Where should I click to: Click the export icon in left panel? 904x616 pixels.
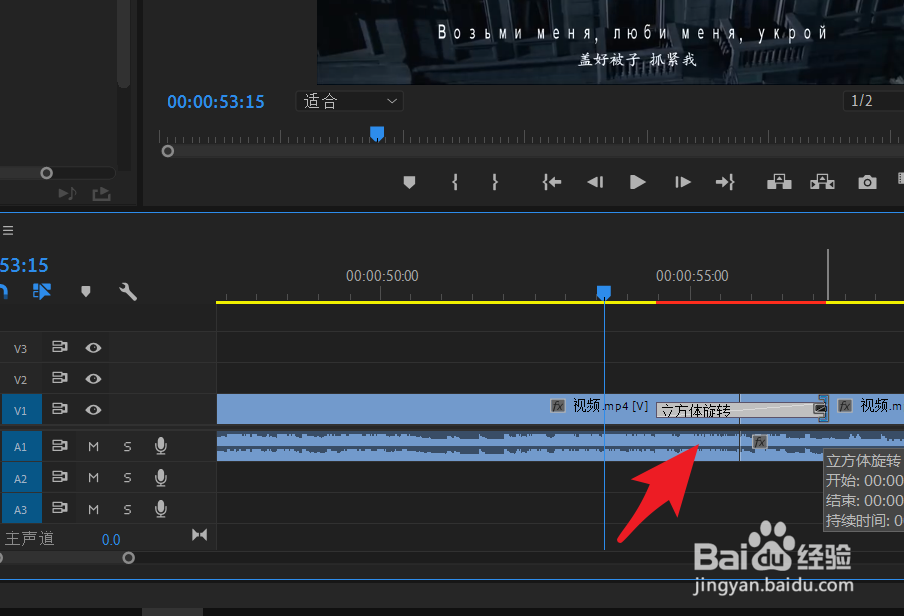(x=101, y=194)
